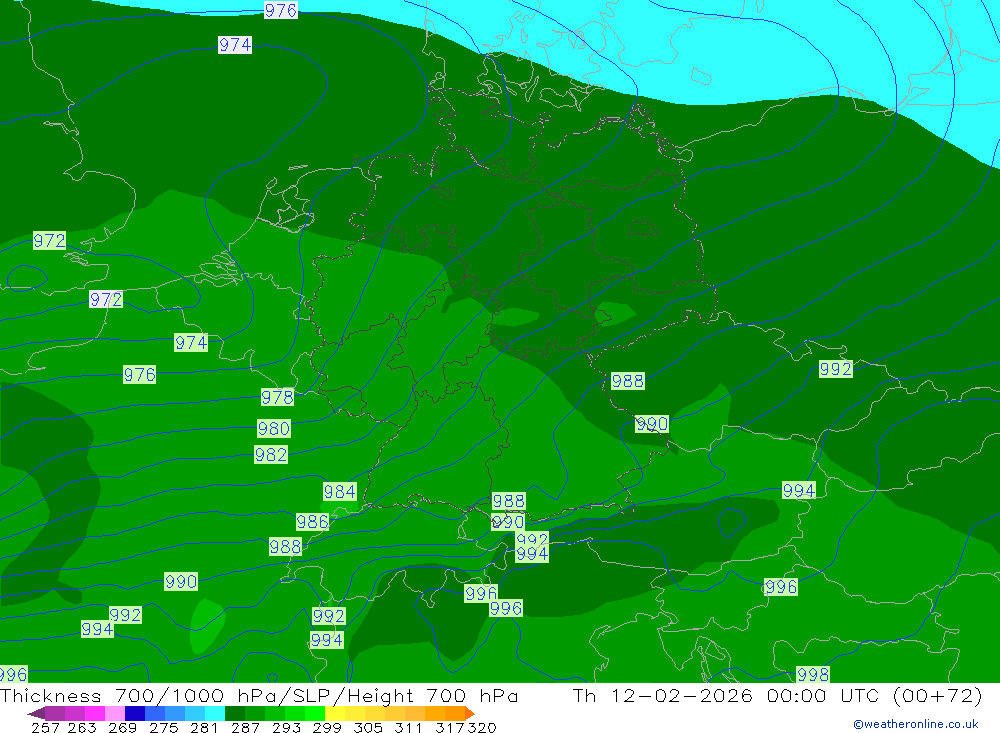Screen dimensions: 1000x733
Task: Click the legend value '287'
Action: click(245, 728)
